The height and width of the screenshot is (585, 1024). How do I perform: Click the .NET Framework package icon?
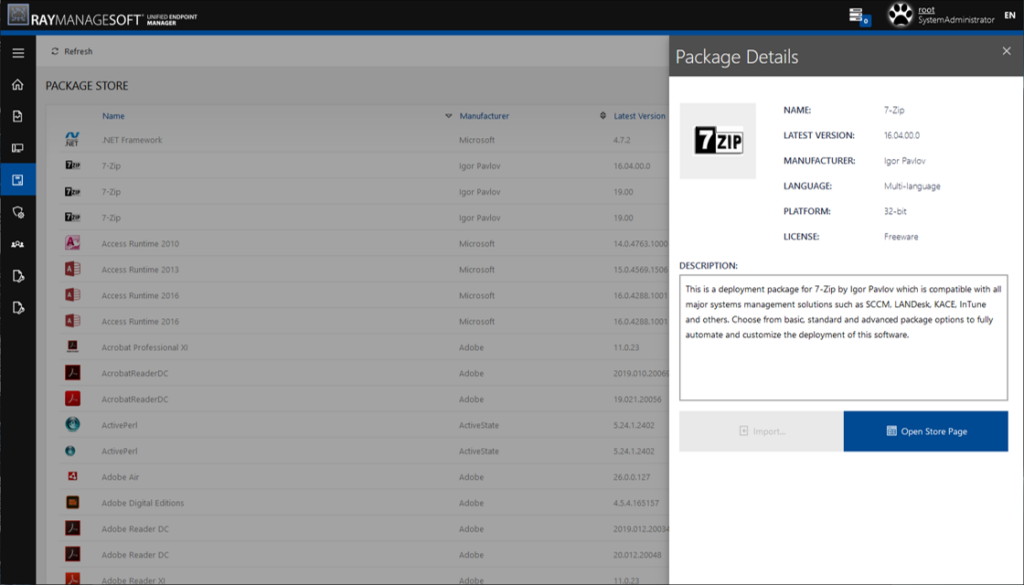[x=72, y=139]
